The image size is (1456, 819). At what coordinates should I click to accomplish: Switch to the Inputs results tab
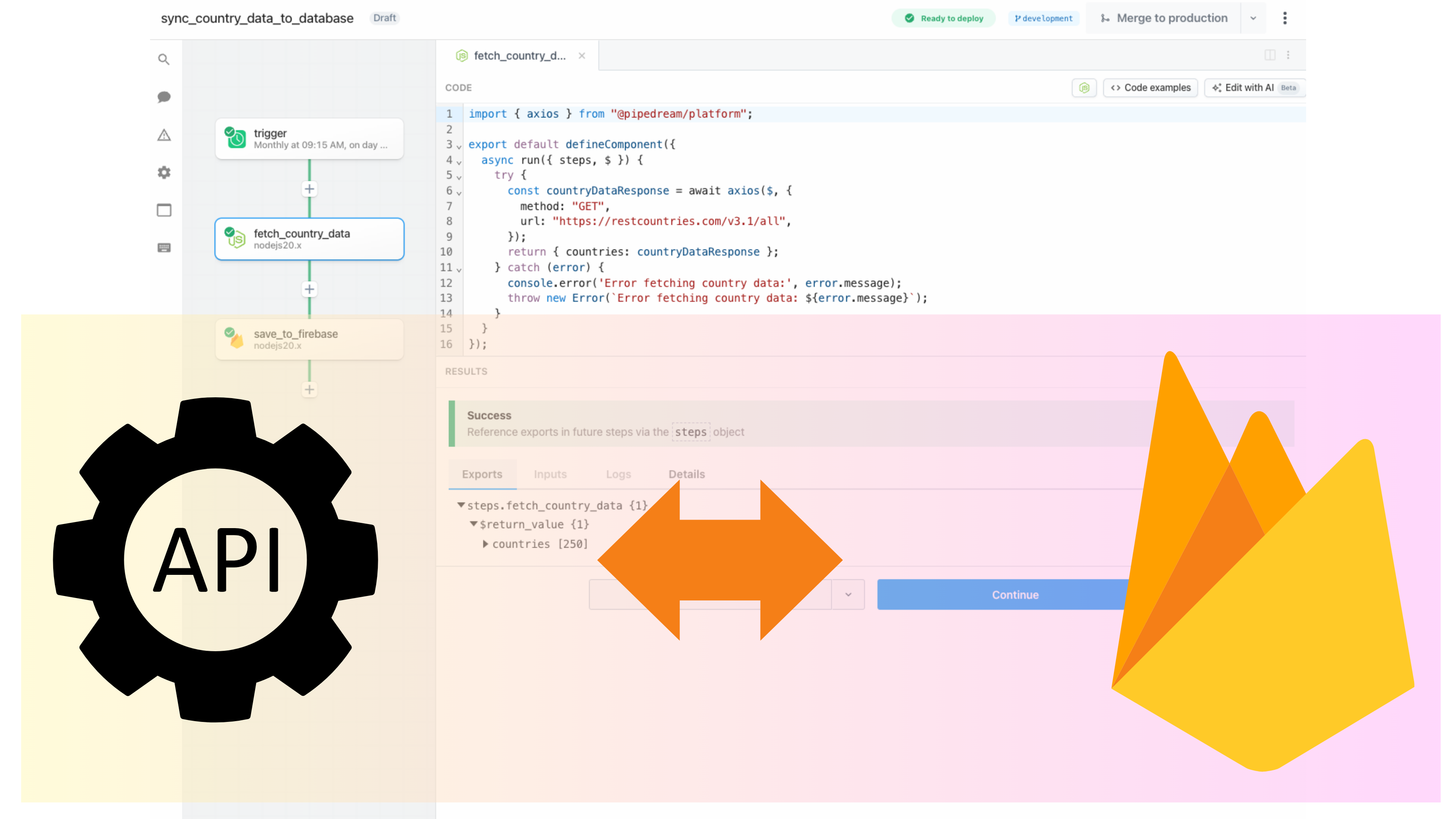coord(550,474)
